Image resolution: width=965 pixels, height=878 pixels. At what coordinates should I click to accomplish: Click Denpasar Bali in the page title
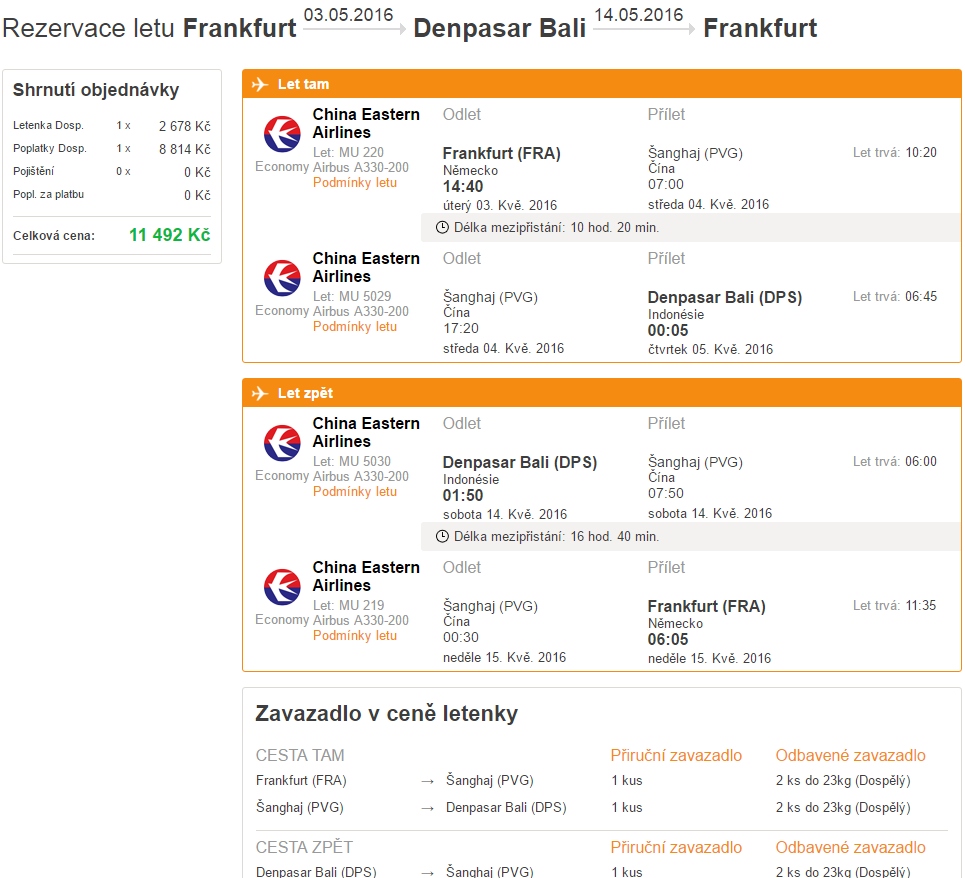pyautogui.click(x=500, y=28)
